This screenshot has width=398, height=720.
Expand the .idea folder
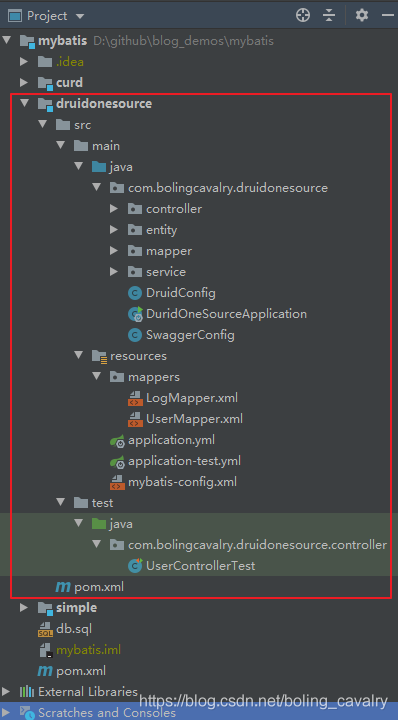tap(24, 62)
